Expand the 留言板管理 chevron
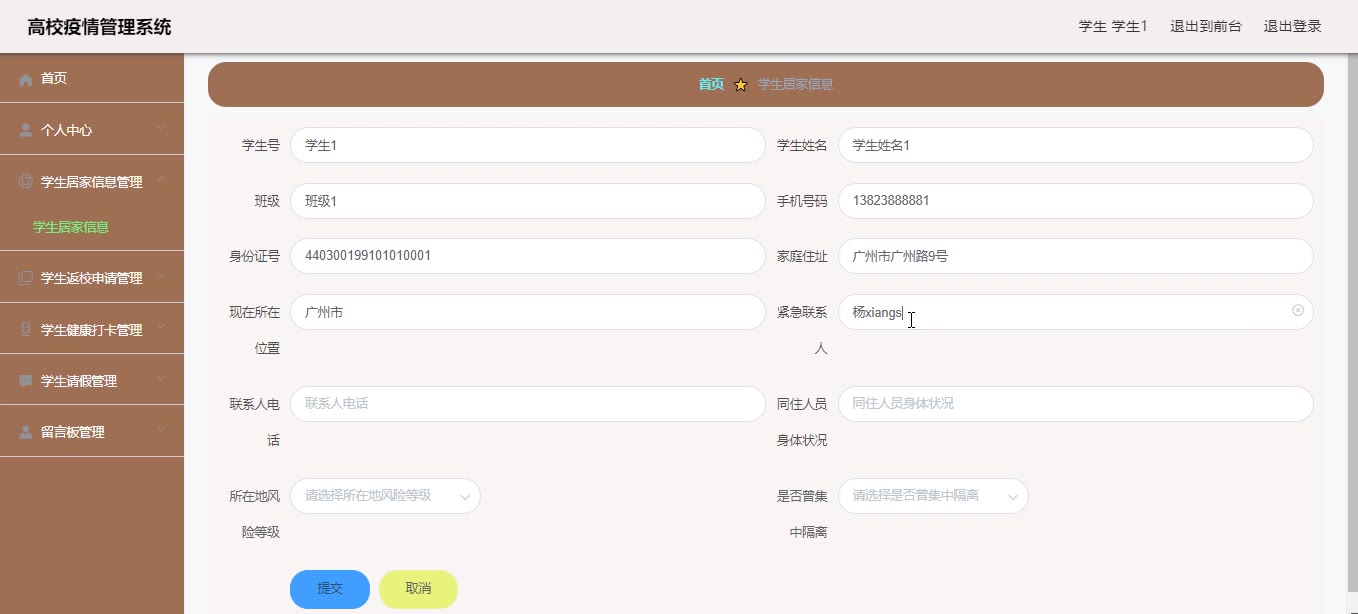Screen dimensions: 1358x614 (161, 430)
